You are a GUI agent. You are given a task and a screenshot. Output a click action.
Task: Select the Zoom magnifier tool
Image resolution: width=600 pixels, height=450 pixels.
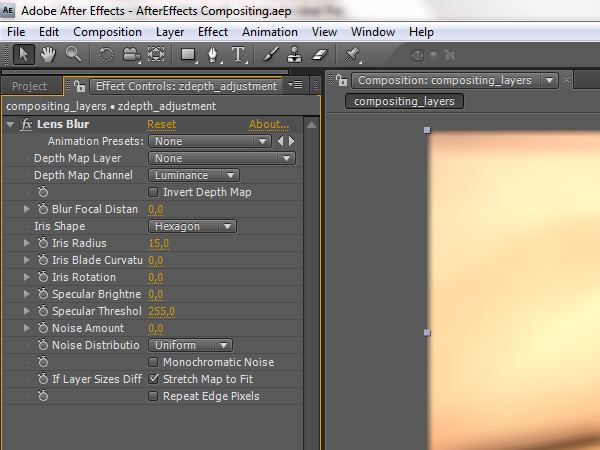tap(74, 54)
